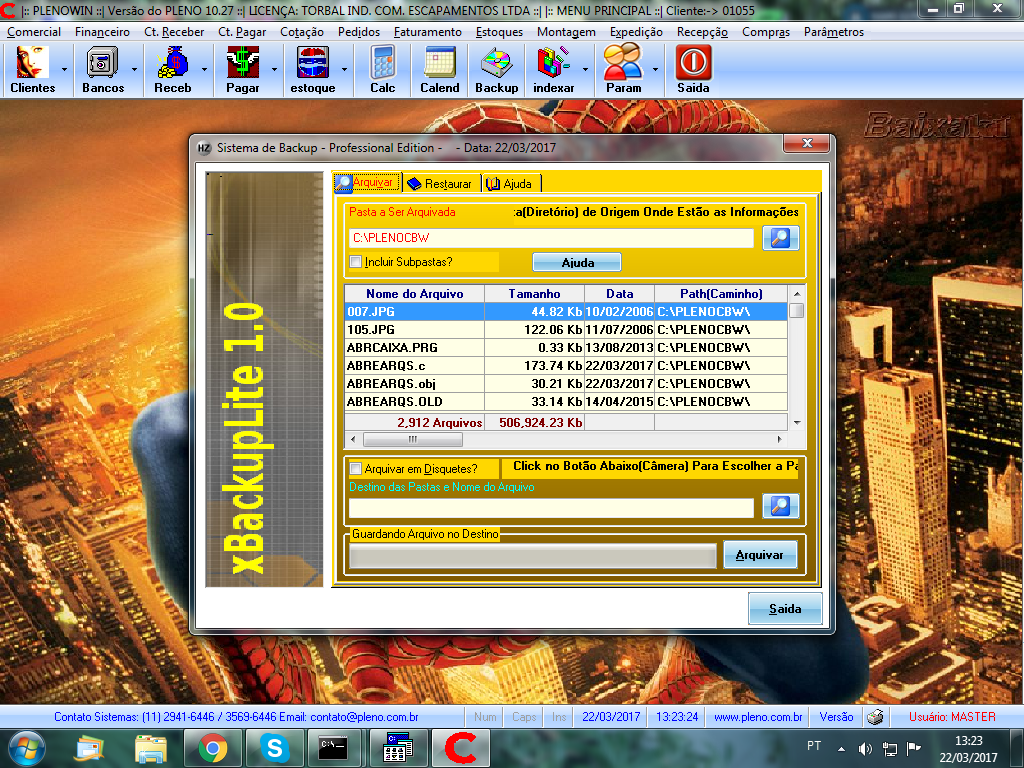Show hidden tray icons arrow
The width and height of the screenshot is (1024, 768).
point(841,749)
